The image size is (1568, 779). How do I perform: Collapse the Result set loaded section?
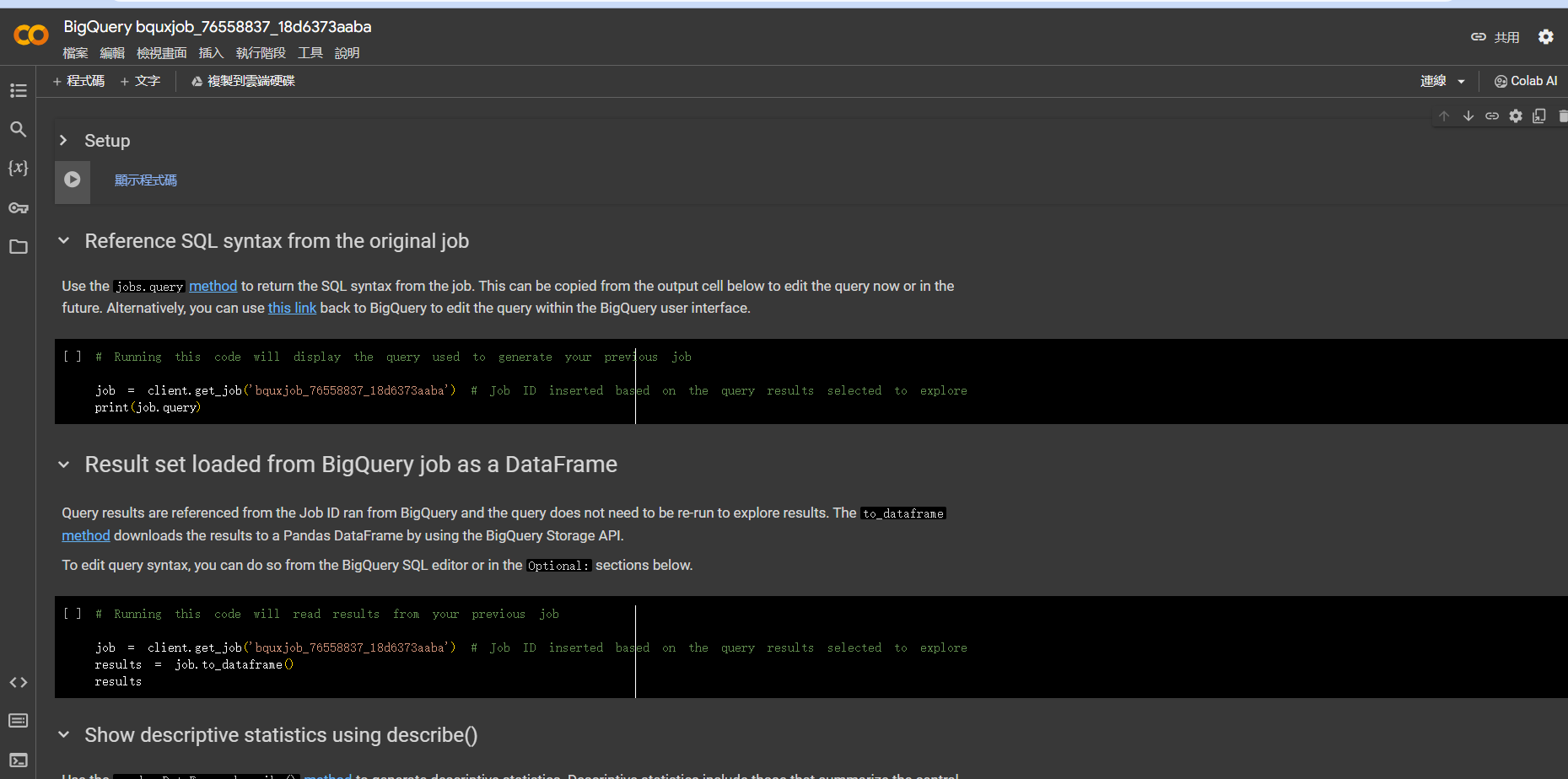coord(63,465)
